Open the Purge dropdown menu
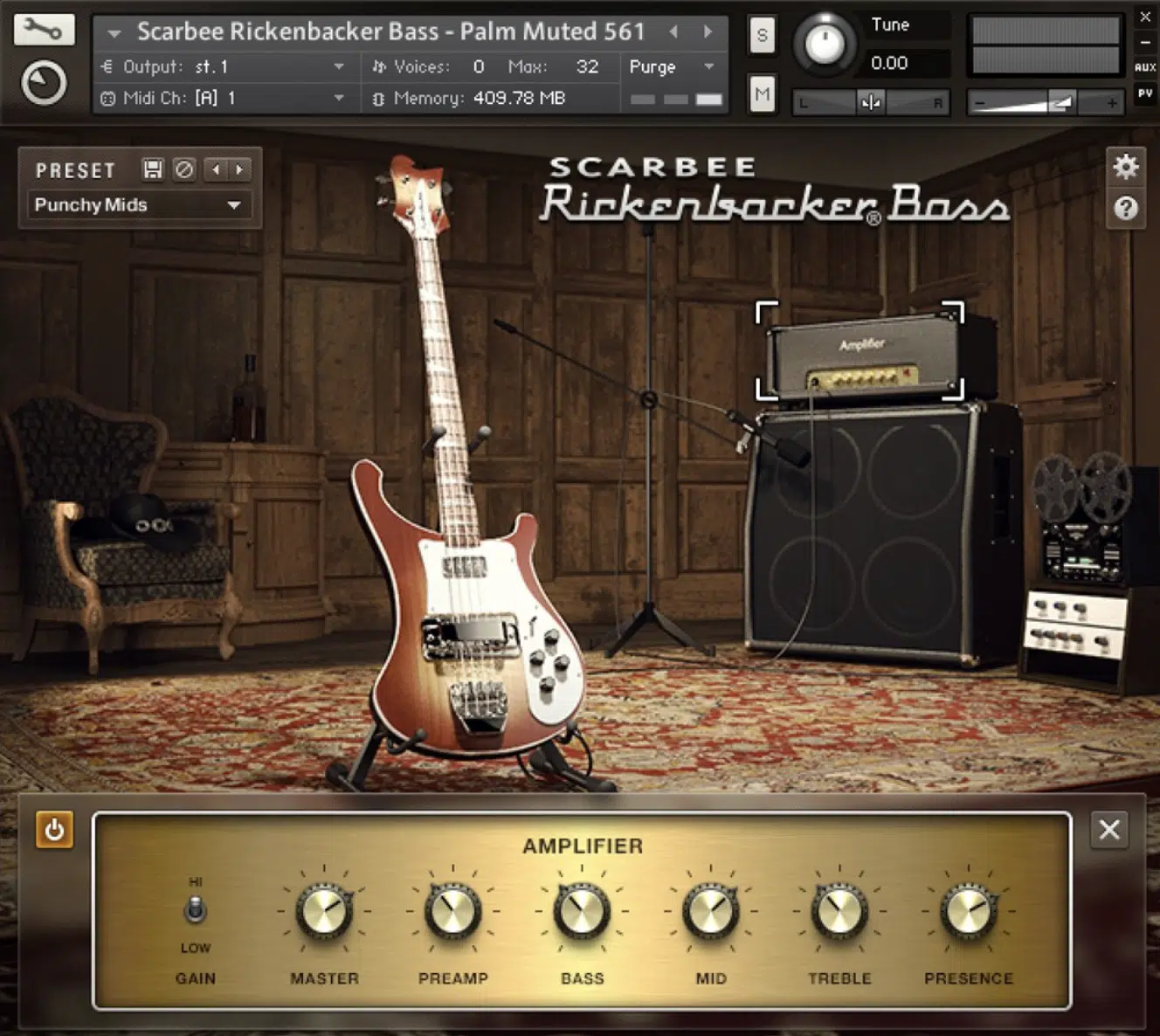Image resolution: width=1160 pixels, height=1036 pixels. [x=672, y=66]
